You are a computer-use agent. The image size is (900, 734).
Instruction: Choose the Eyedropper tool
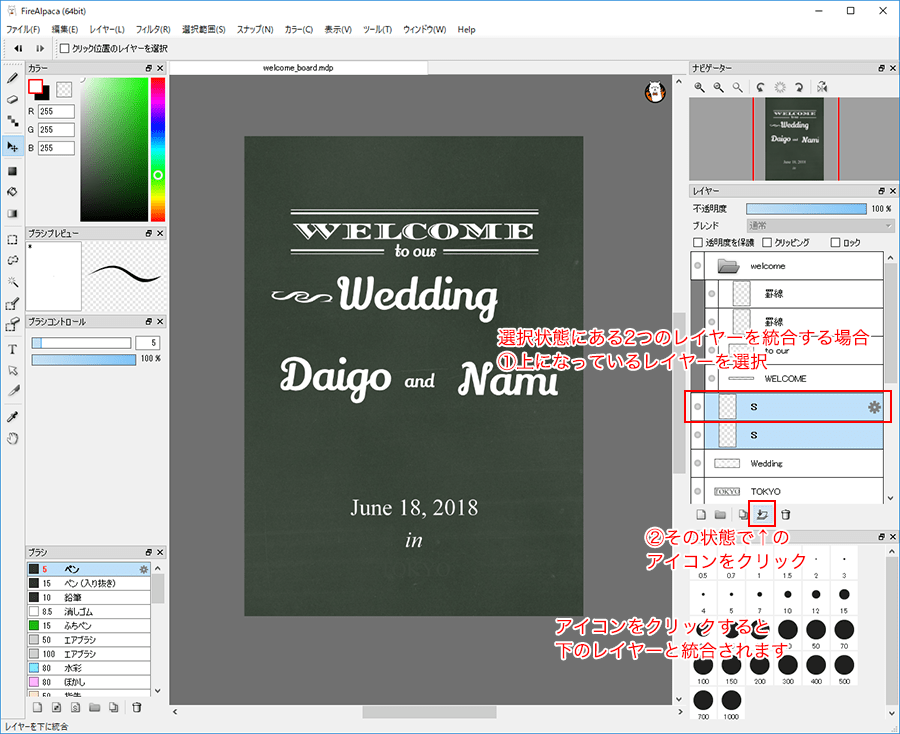(12, 416)
